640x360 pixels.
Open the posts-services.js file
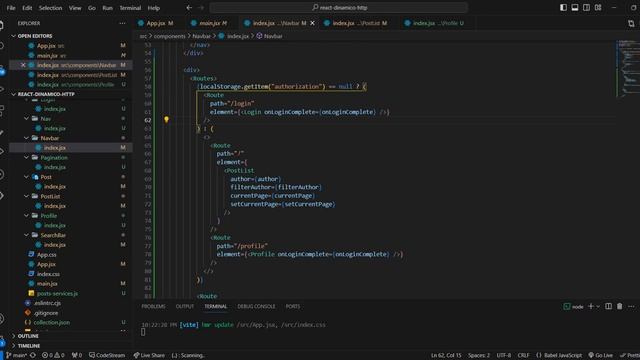(57, 293)
